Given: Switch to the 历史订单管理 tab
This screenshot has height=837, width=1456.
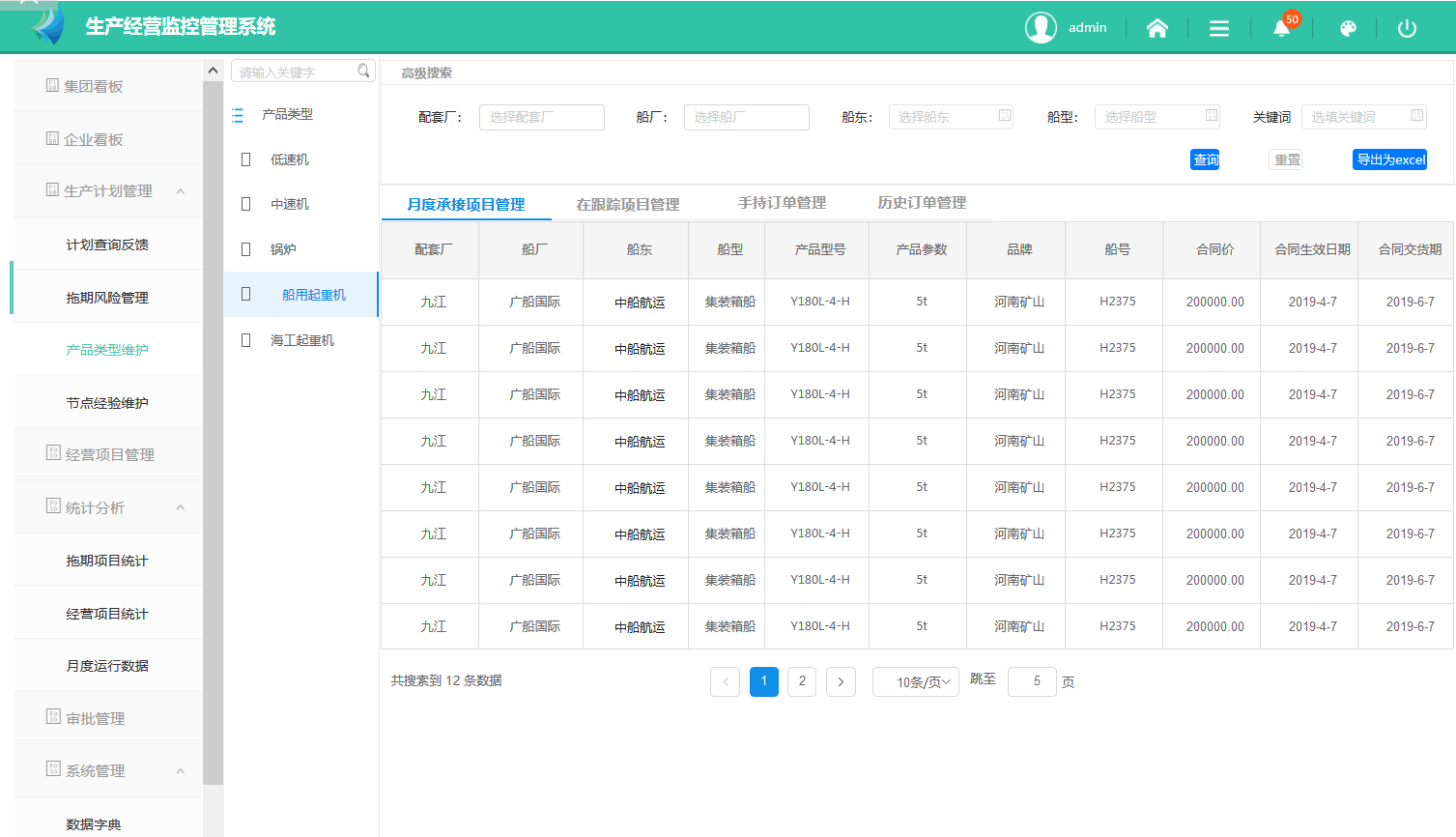Looking at the screenshot, I should [922, 203].
